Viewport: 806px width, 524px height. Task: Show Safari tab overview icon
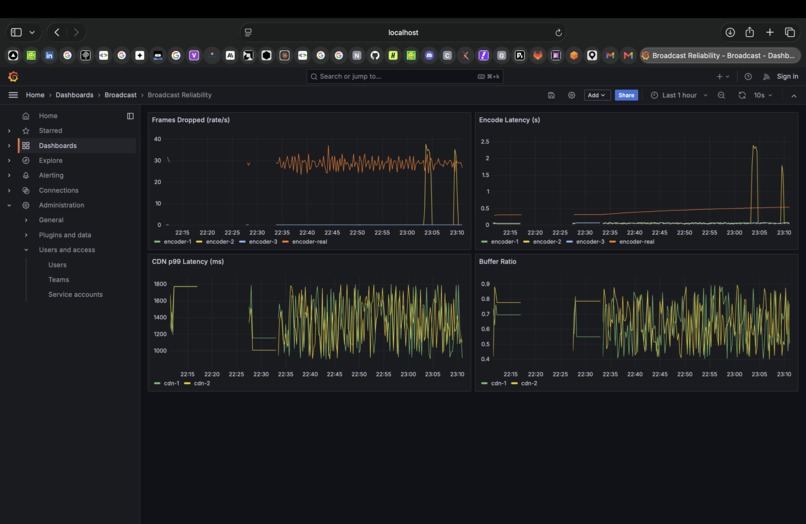click(x=790, y=32)
